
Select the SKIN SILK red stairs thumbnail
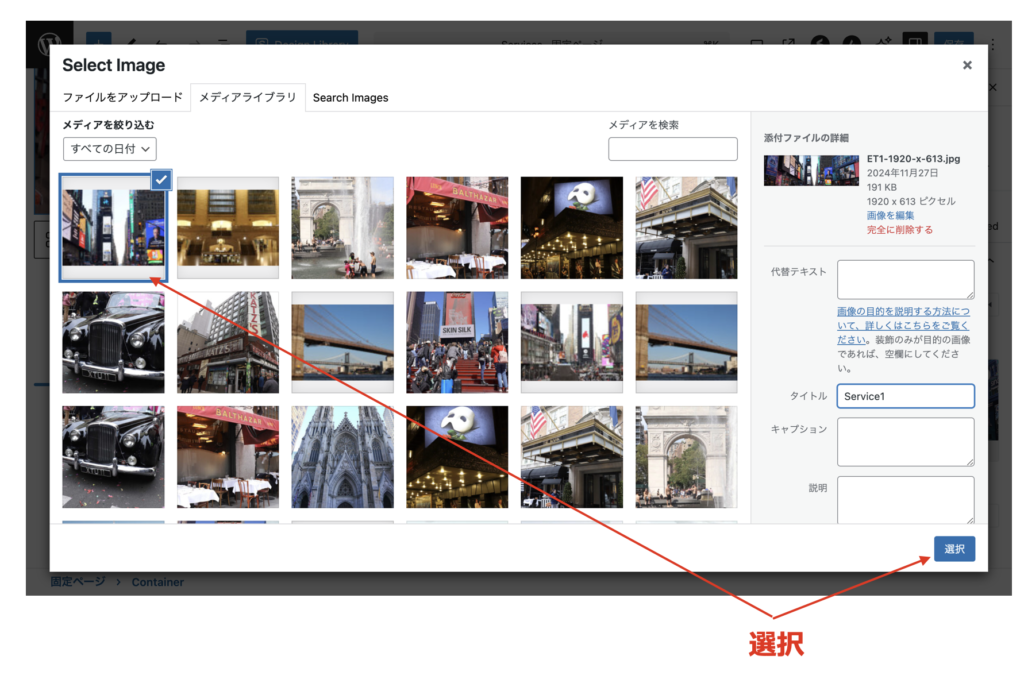[457, 342]
